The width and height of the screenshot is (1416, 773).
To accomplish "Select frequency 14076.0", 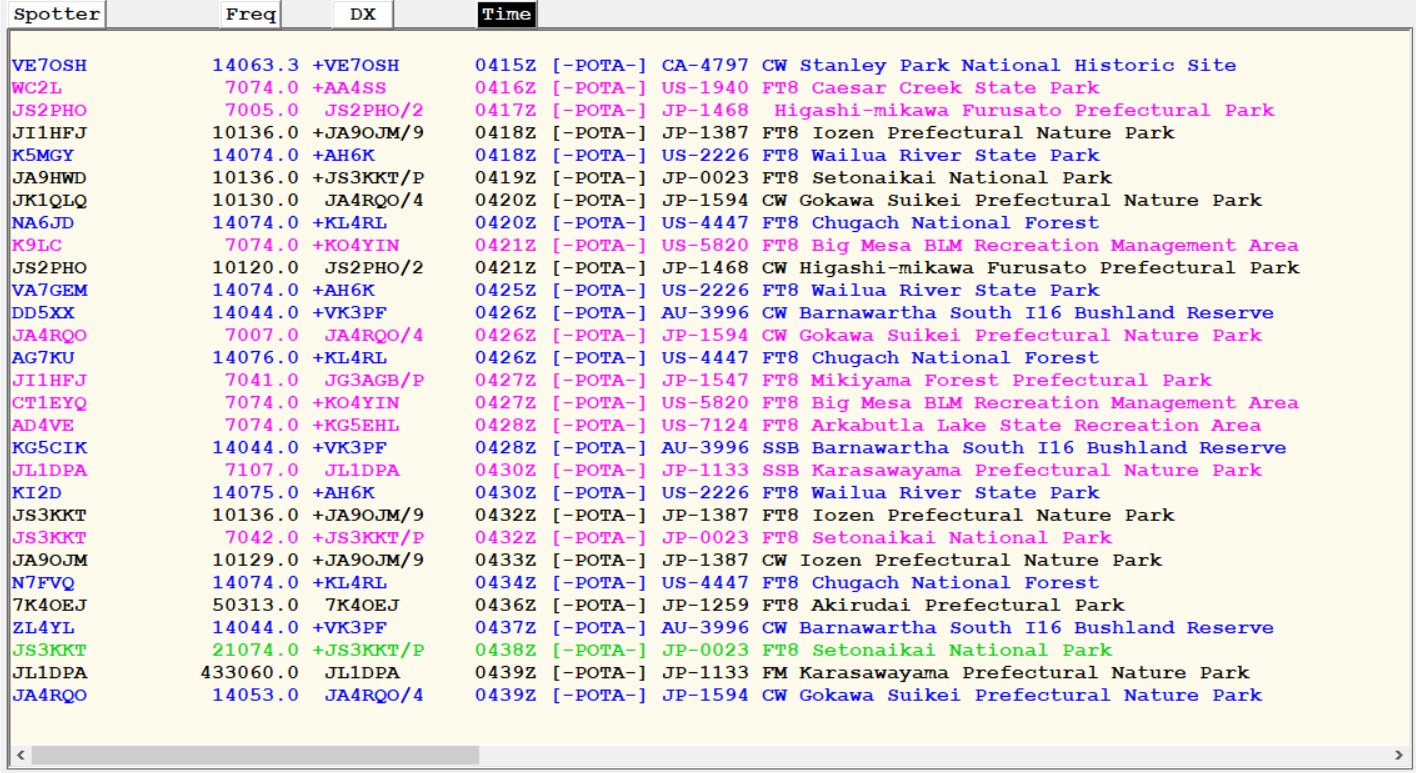I will pos(255,358).
